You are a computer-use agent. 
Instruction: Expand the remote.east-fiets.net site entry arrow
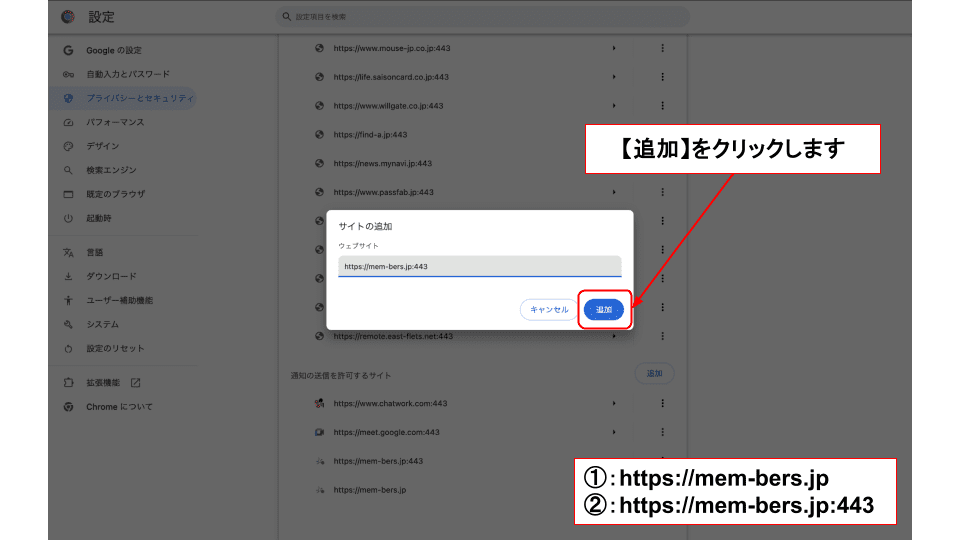pyautogui.click(x=614, y=336)
